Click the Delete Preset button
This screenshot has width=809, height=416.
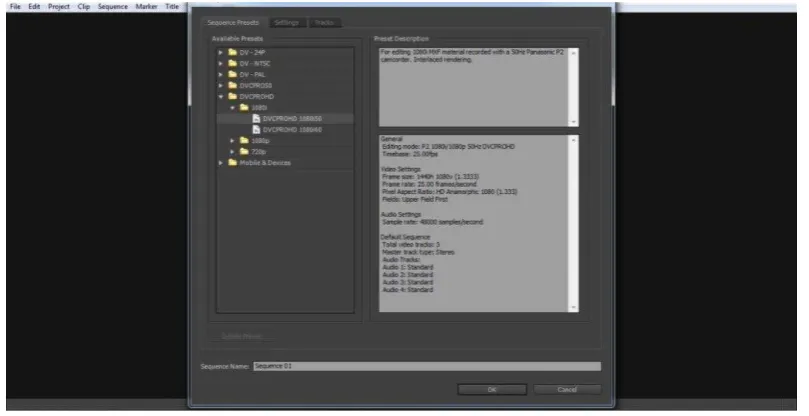click(x=241, y=336)
